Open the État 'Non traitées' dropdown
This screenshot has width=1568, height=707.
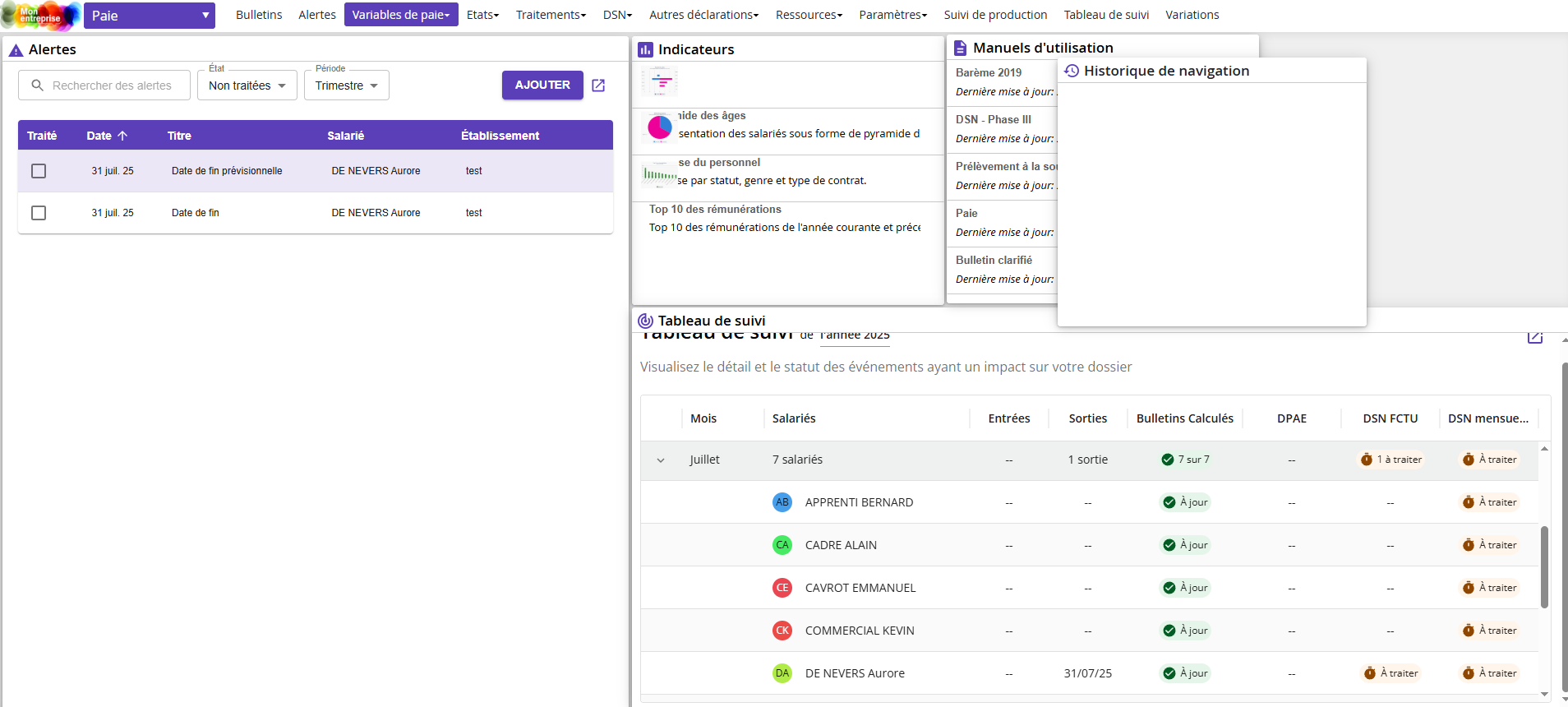click(247, 85)
